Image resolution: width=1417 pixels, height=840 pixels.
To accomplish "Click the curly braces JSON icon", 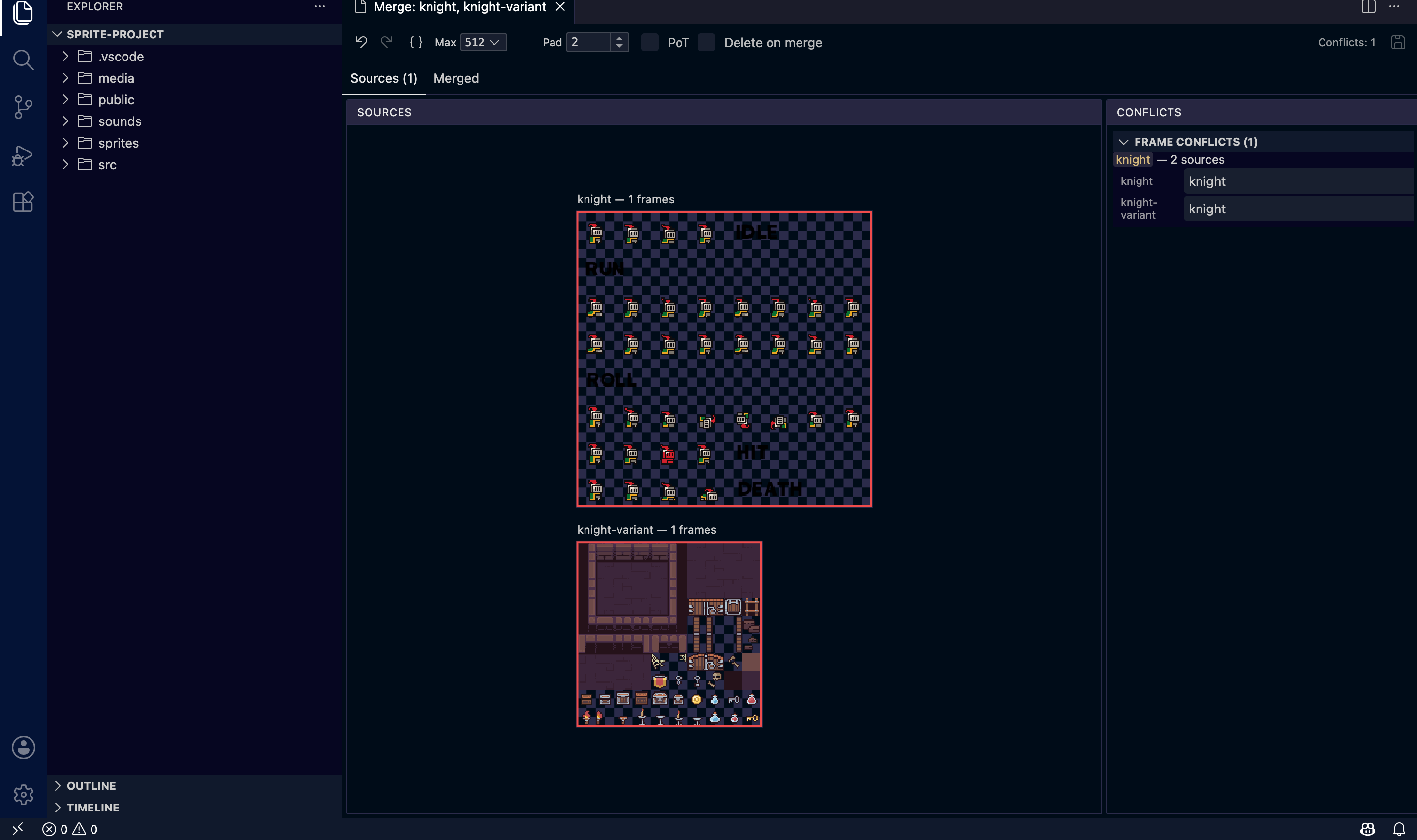I will [x=416, y=42].
